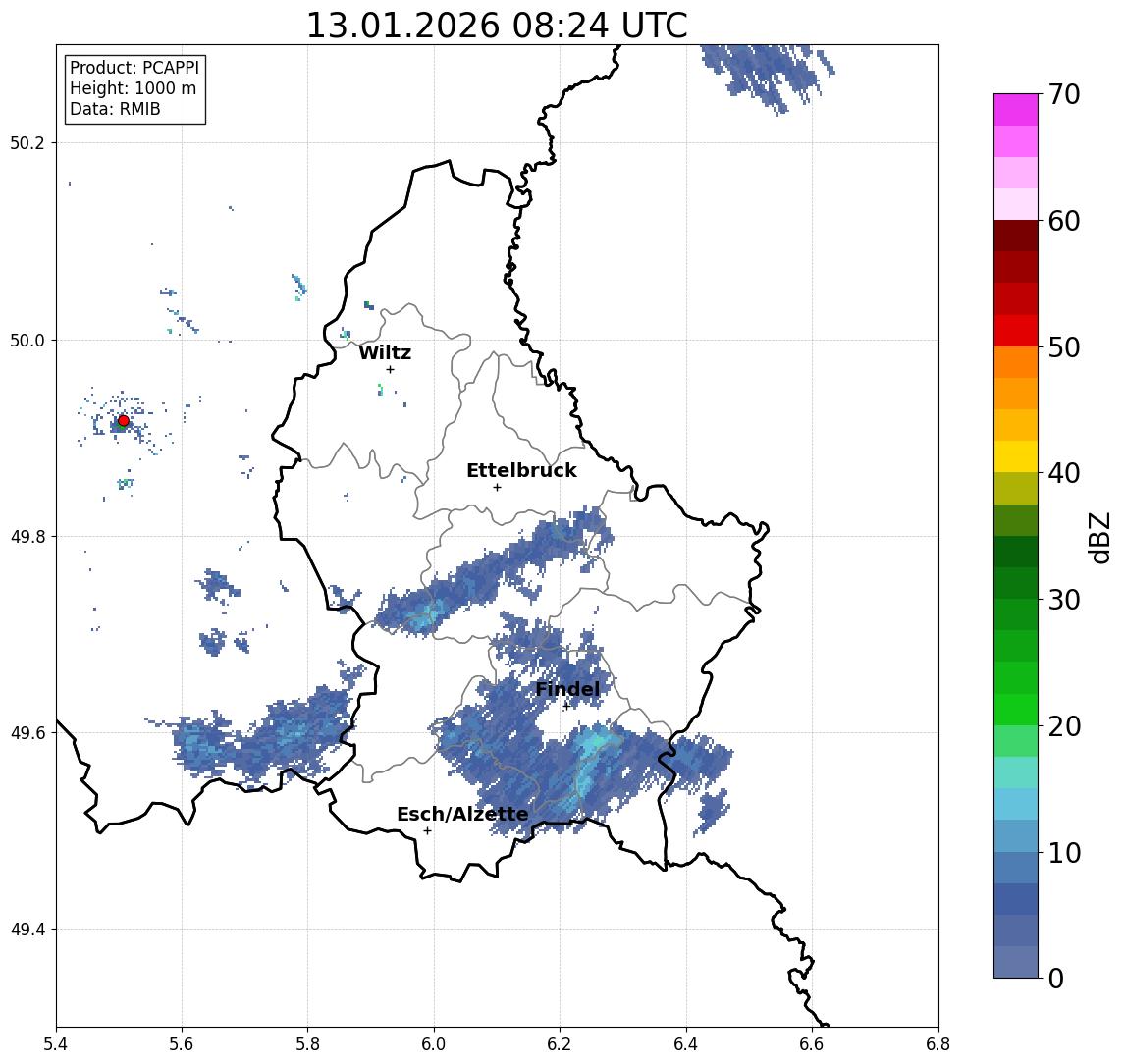Click the 'Product: PCAPPI' text

tap(134, 68)
